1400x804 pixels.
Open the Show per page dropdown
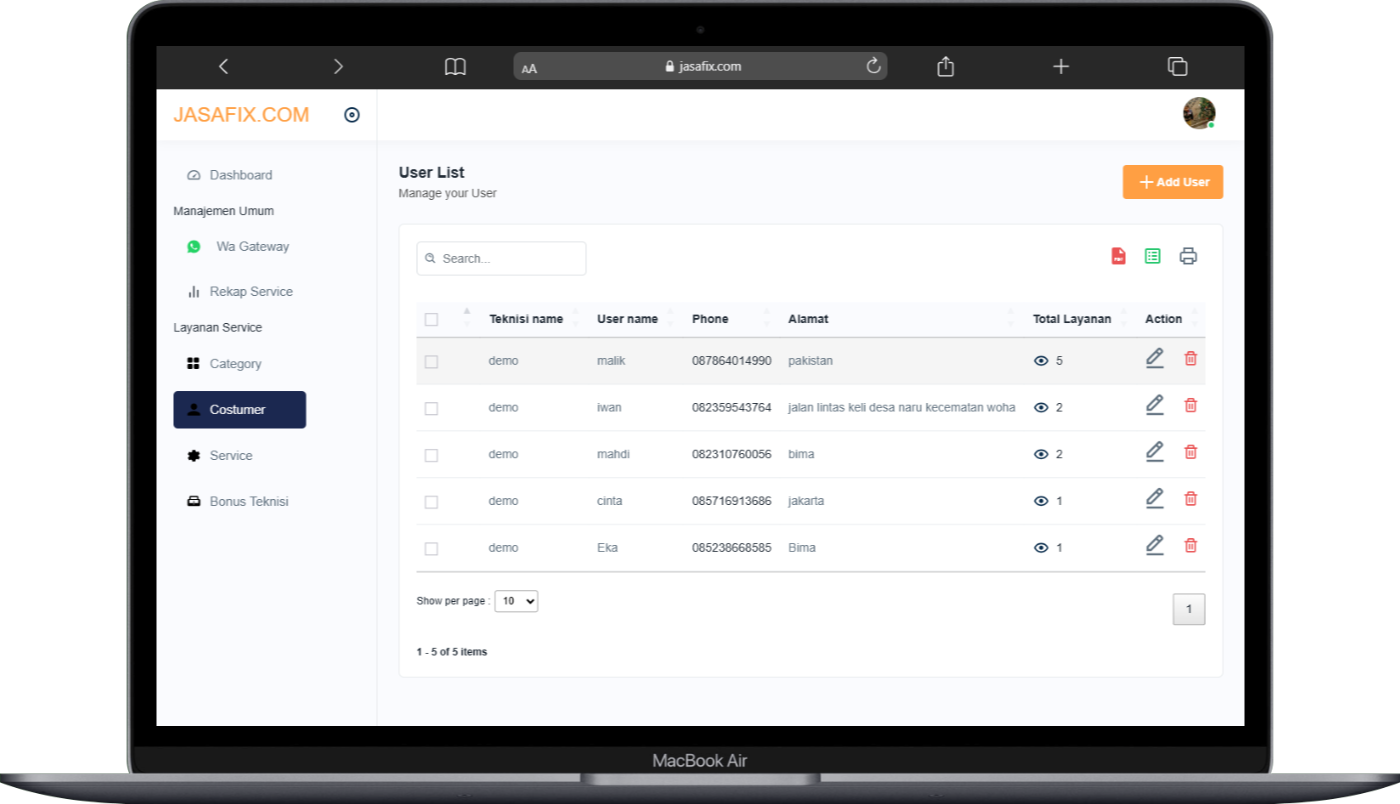516,601
